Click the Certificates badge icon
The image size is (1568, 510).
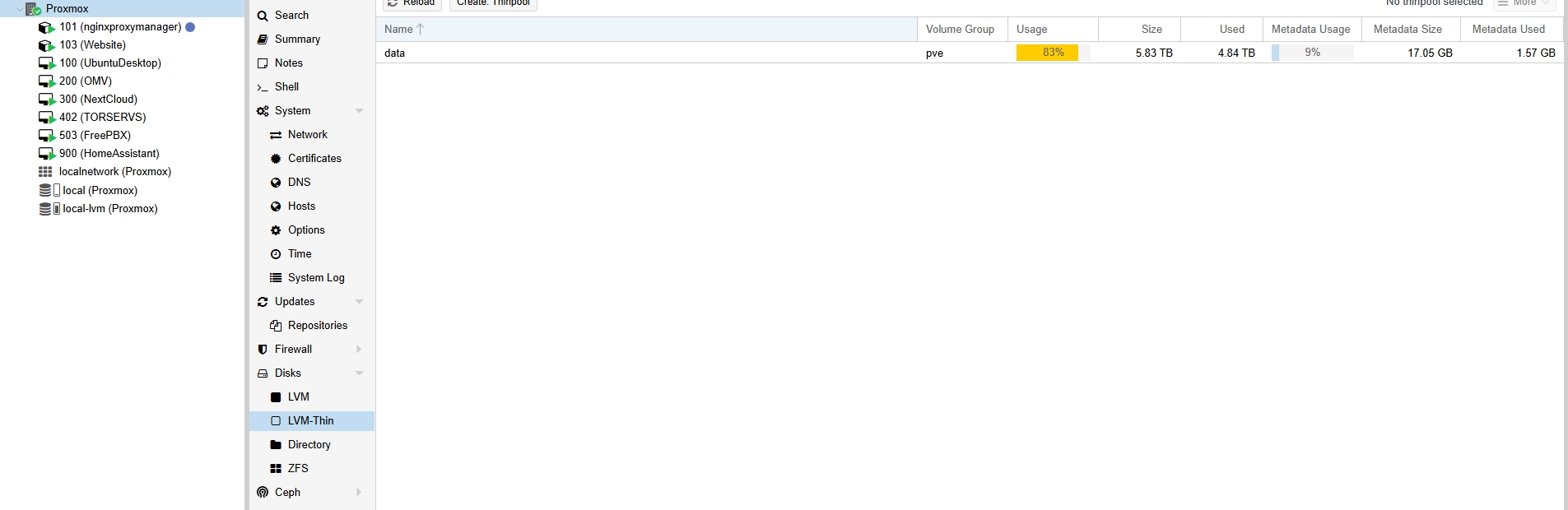[276, 159]
